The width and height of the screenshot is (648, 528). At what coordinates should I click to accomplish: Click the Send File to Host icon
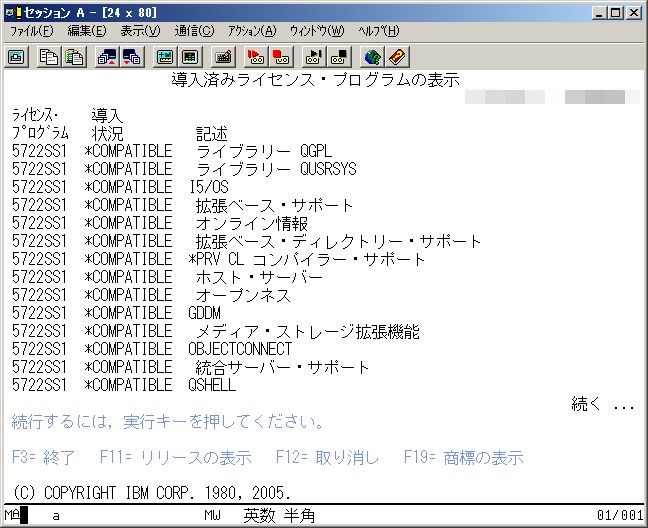[107, 57]
